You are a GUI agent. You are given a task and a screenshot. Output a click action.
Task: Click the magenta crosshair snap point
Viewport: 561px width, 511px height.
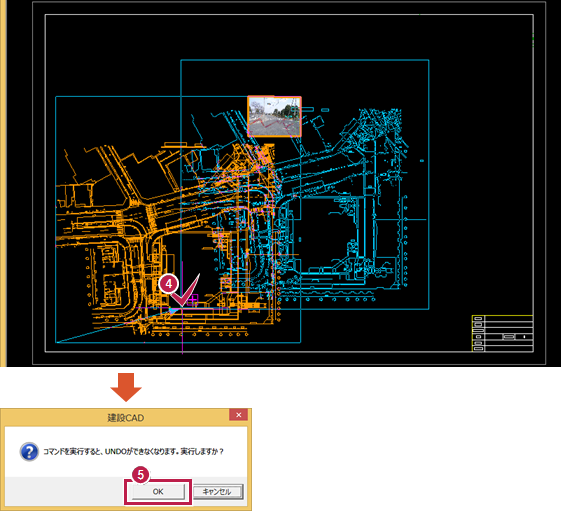[182, 308]
